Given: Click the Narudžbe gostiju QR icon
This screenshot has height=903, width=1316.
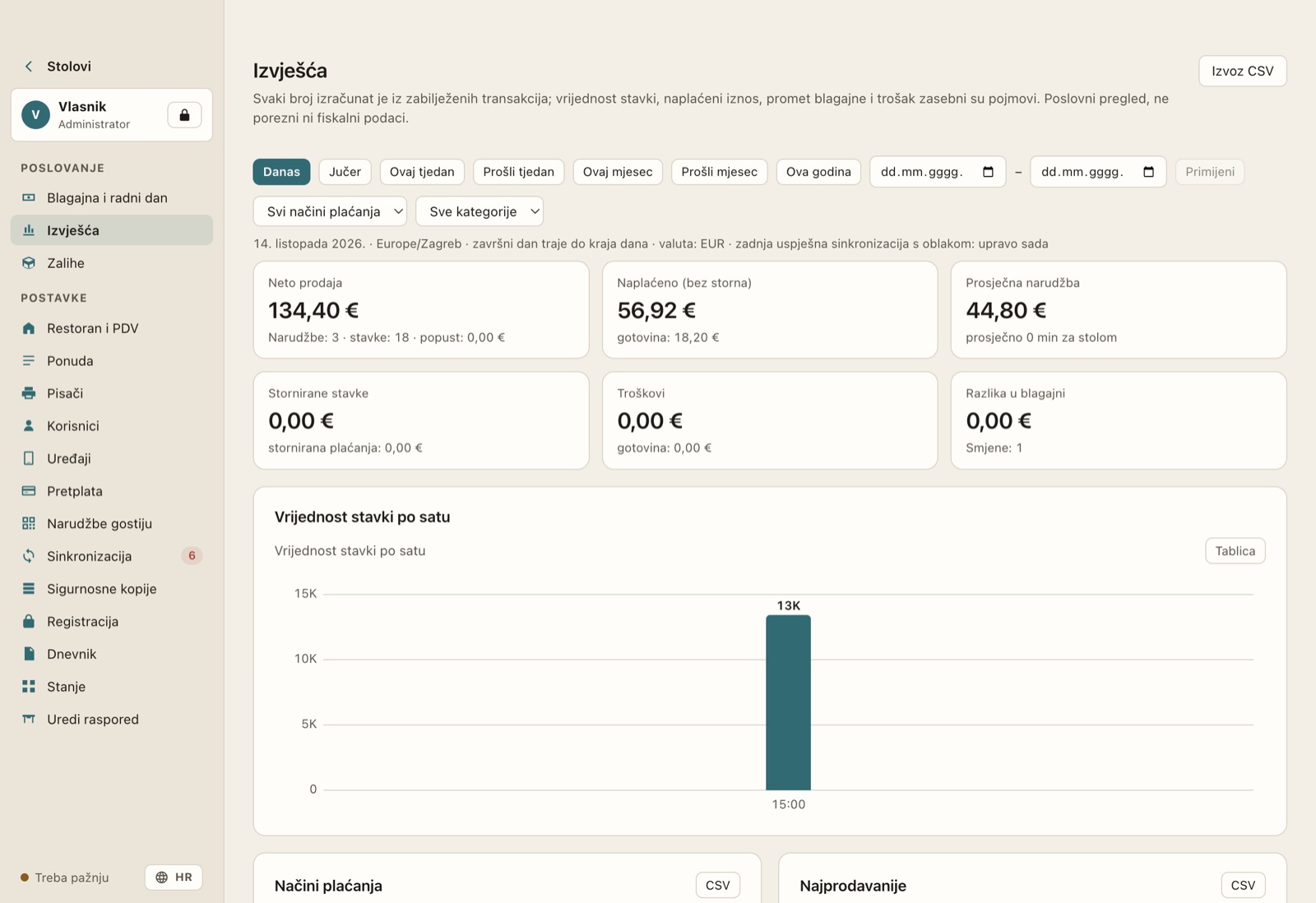Looking at the screenshot, I should point(29,524).
